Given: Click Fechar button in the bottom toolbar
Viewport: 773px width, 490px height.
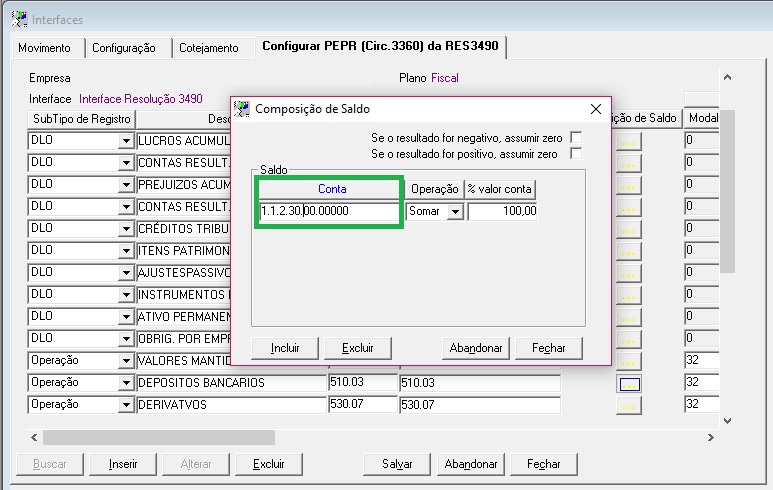Looking at the screenshot, I should (x=543, y=464).
